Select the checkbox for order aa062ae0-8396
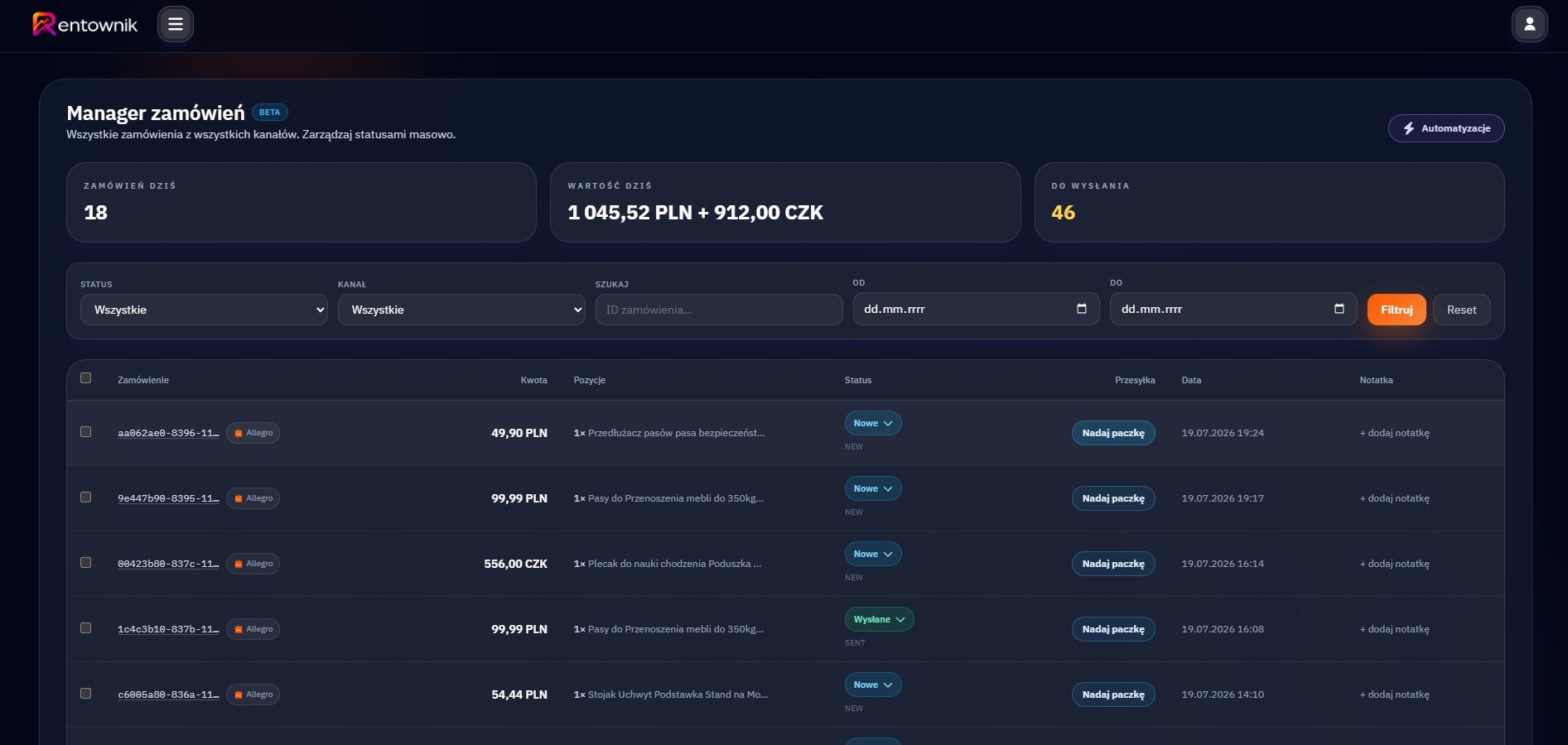1568x745 pixels. point(85,432)
